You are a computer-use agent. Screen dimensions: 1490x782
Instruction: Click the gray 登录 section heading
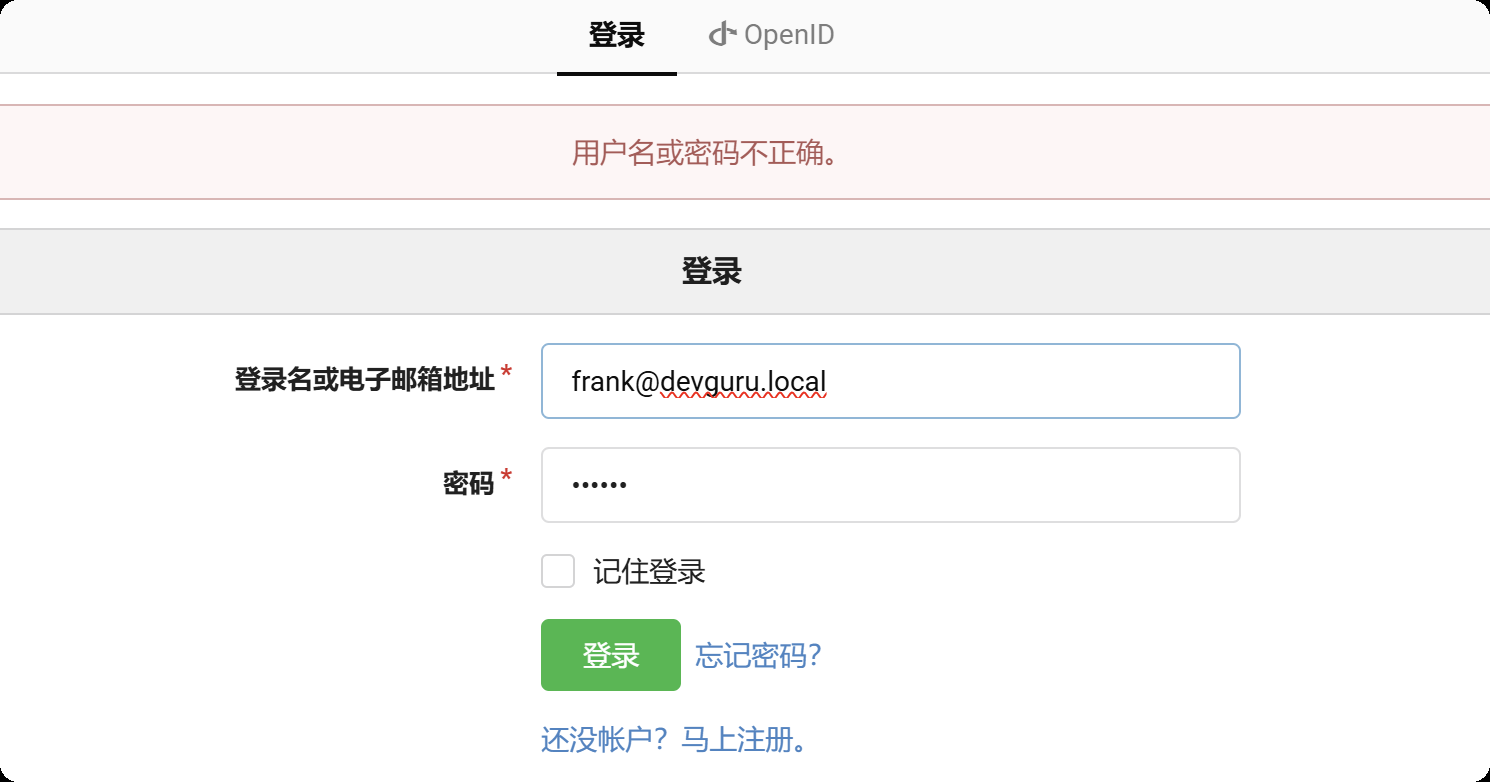(711, 271)
